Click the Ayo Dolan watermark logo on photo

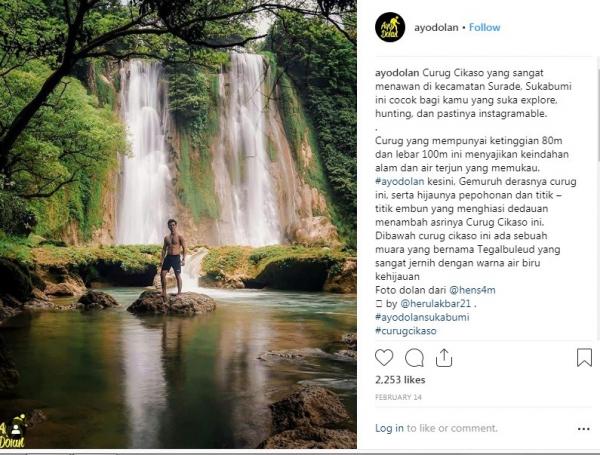[14, 434]
